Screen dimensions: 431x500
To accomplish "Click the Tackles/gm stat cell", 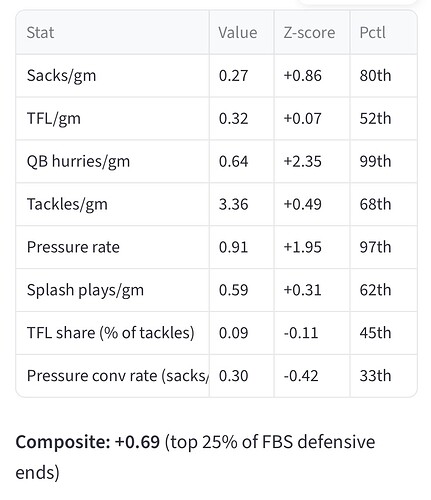I will pyautogui.click(x=112, y=204).
